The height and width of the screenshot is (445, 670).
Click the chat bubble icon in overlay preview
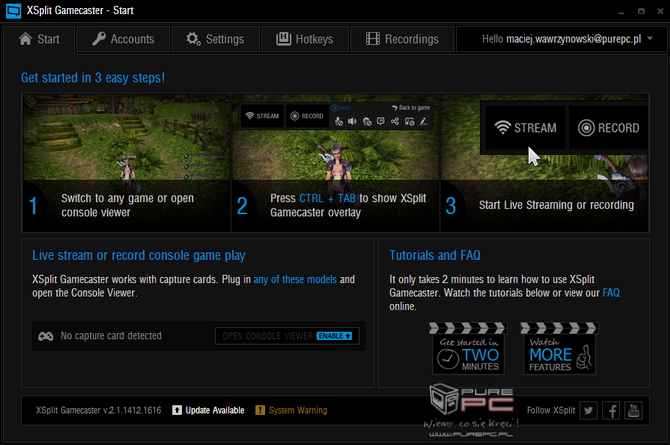[x=381, y=121]
